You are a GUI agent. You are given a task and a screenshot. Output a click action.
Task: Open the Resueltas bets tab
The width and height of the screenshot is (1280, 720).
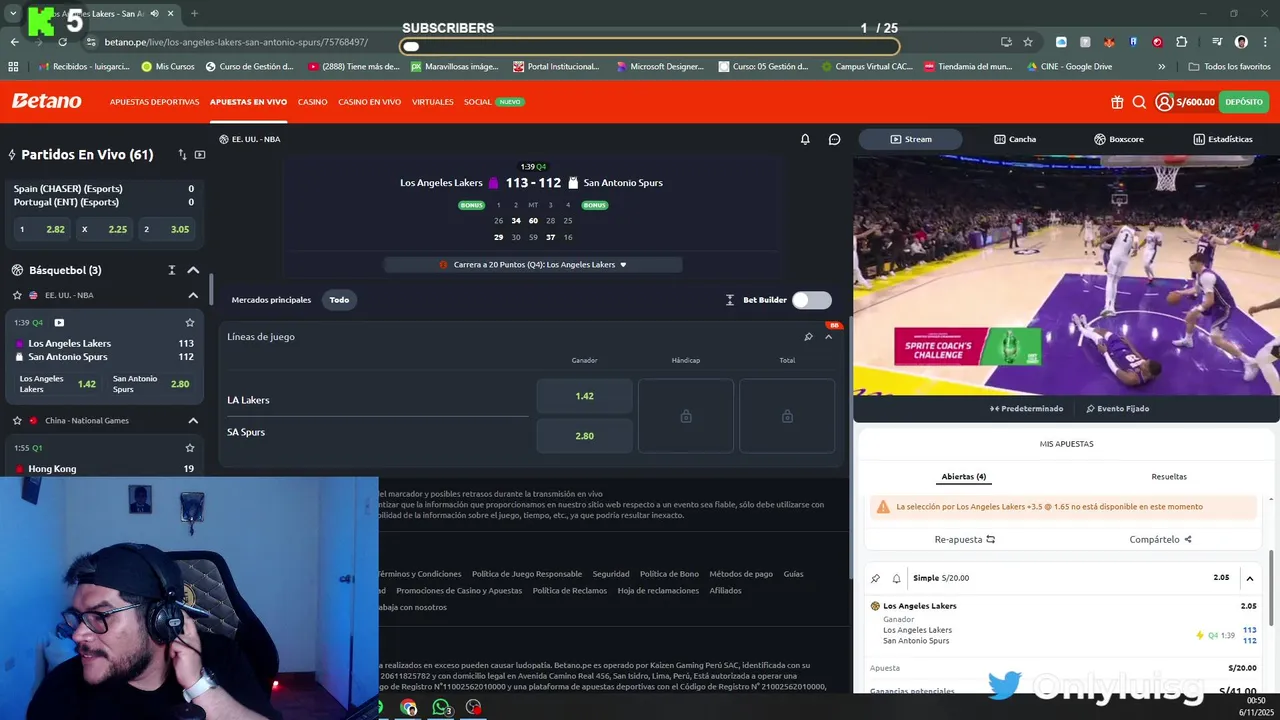point(1169,477)
